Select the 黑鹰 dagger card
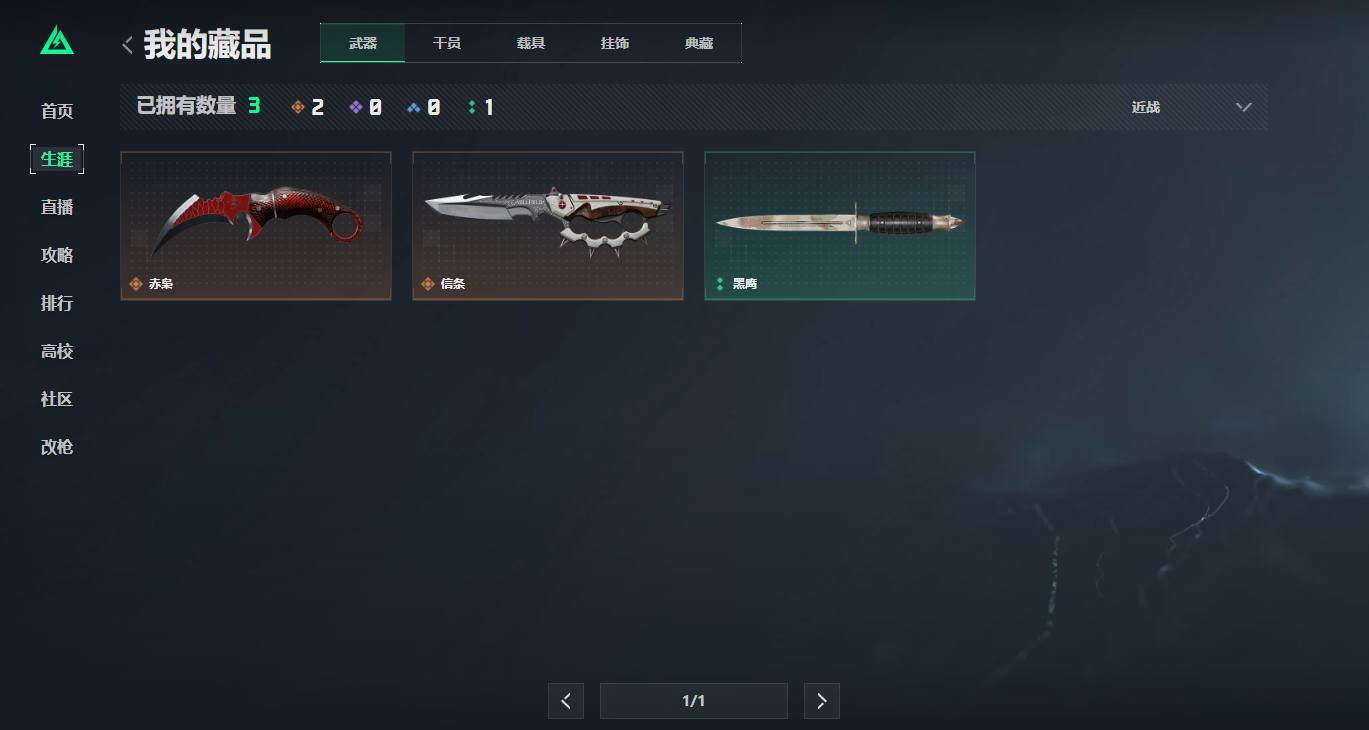The height and width of the screenshot is (730, 1369). pyautogui.click(x=840, y=225)
